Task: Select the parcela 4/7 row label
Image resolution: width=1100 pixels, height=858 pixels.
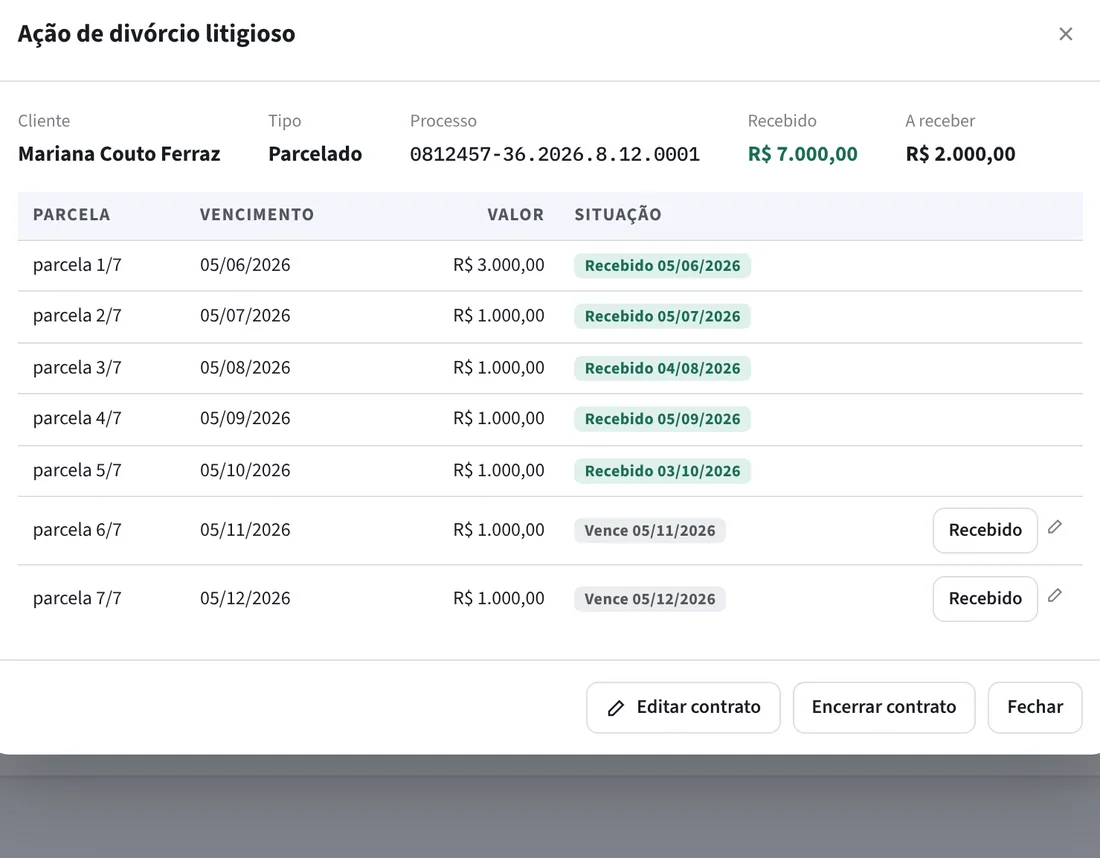Action: click(x=77, y=418)
